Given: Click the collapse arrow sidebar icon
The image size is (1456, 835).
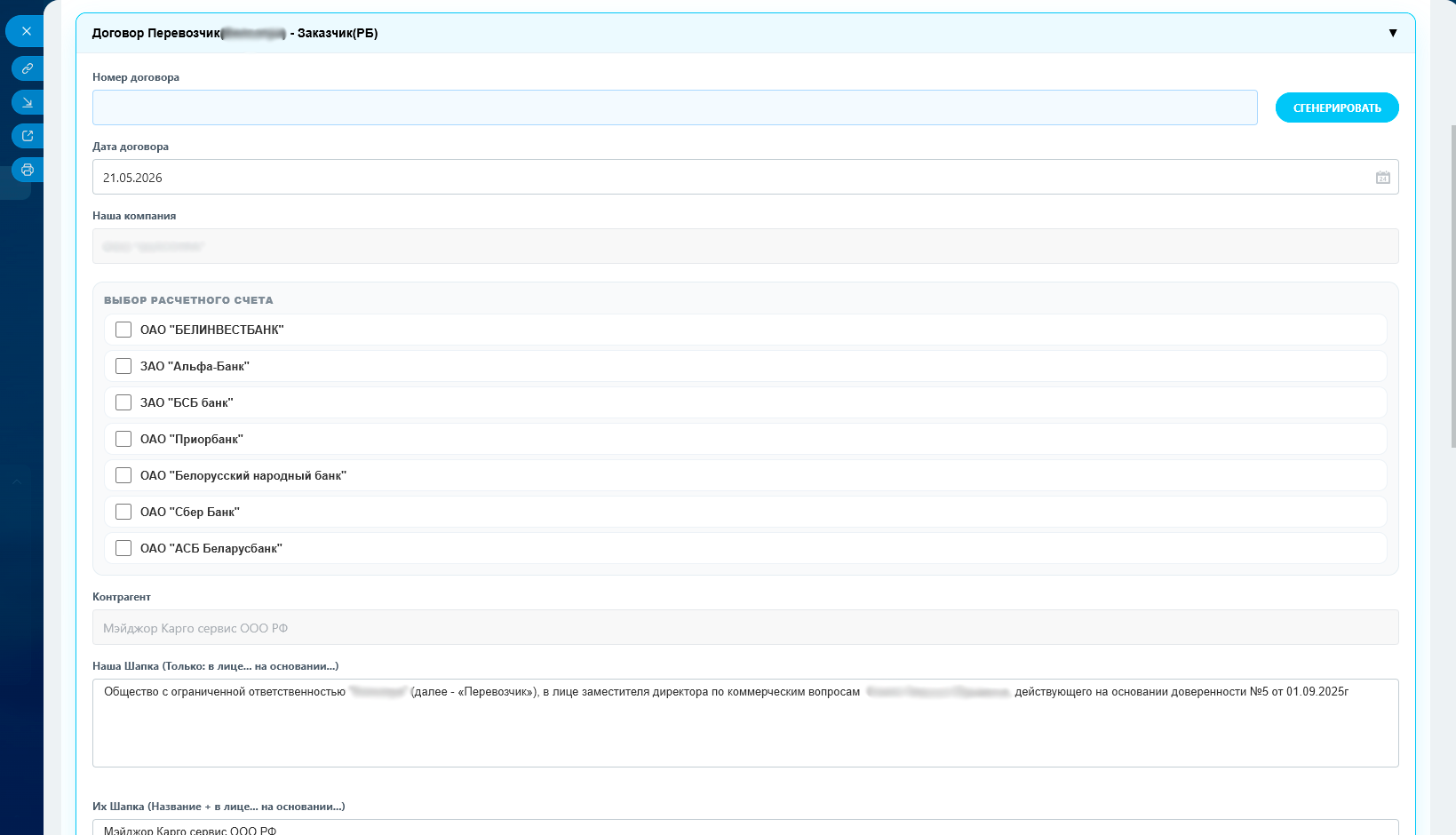Looking at the screenshot, I should 28,102.
